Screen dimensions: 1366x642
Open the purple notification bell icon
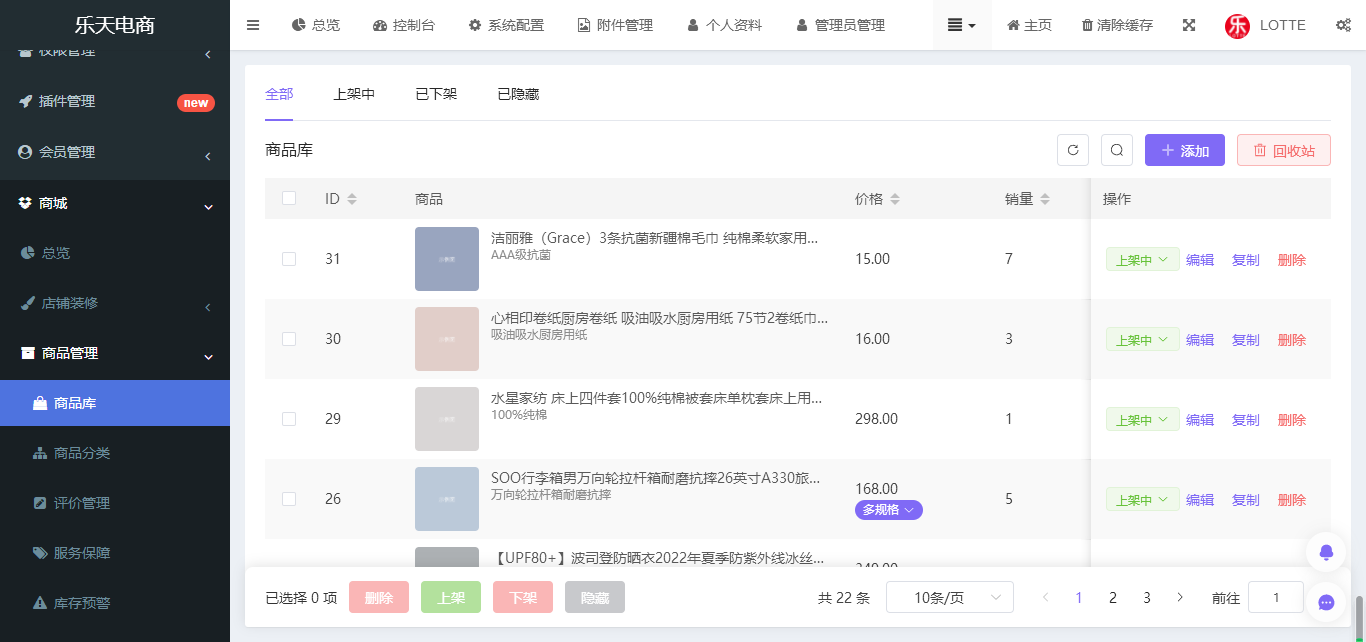[x=1327, y=552]
